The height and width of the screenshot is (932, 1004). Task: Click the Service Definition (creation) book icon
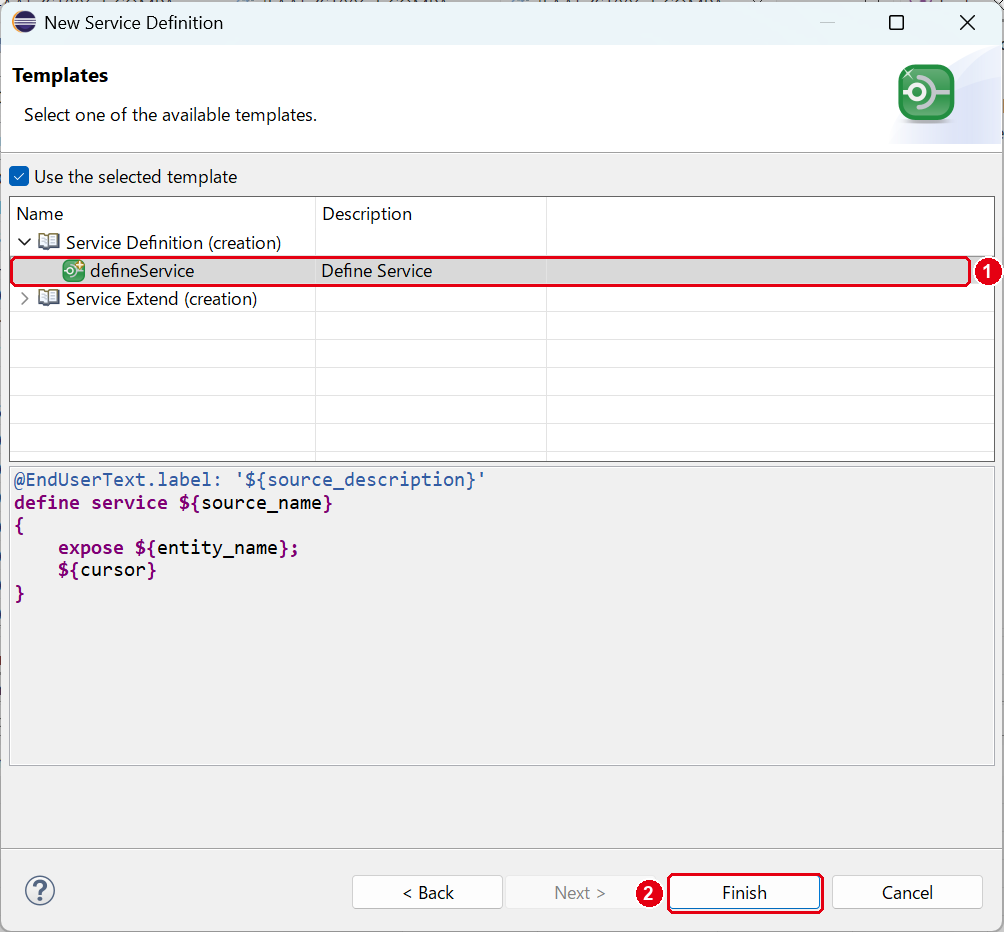point(49,242)
